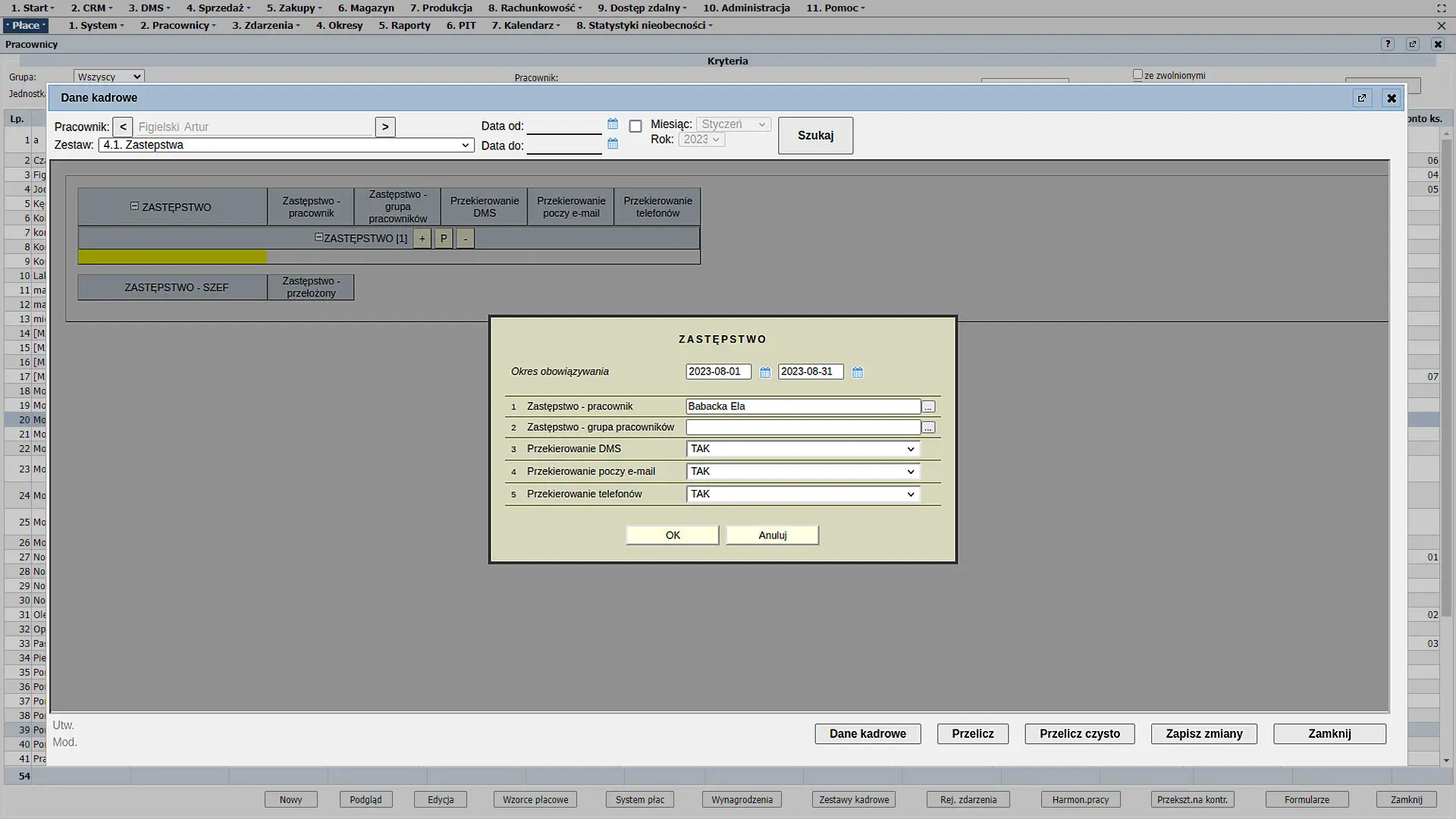Click the plus button in ZASTĘPSTWO [1] row
The width and height of the screenshot is (1456, 819).
422,239
